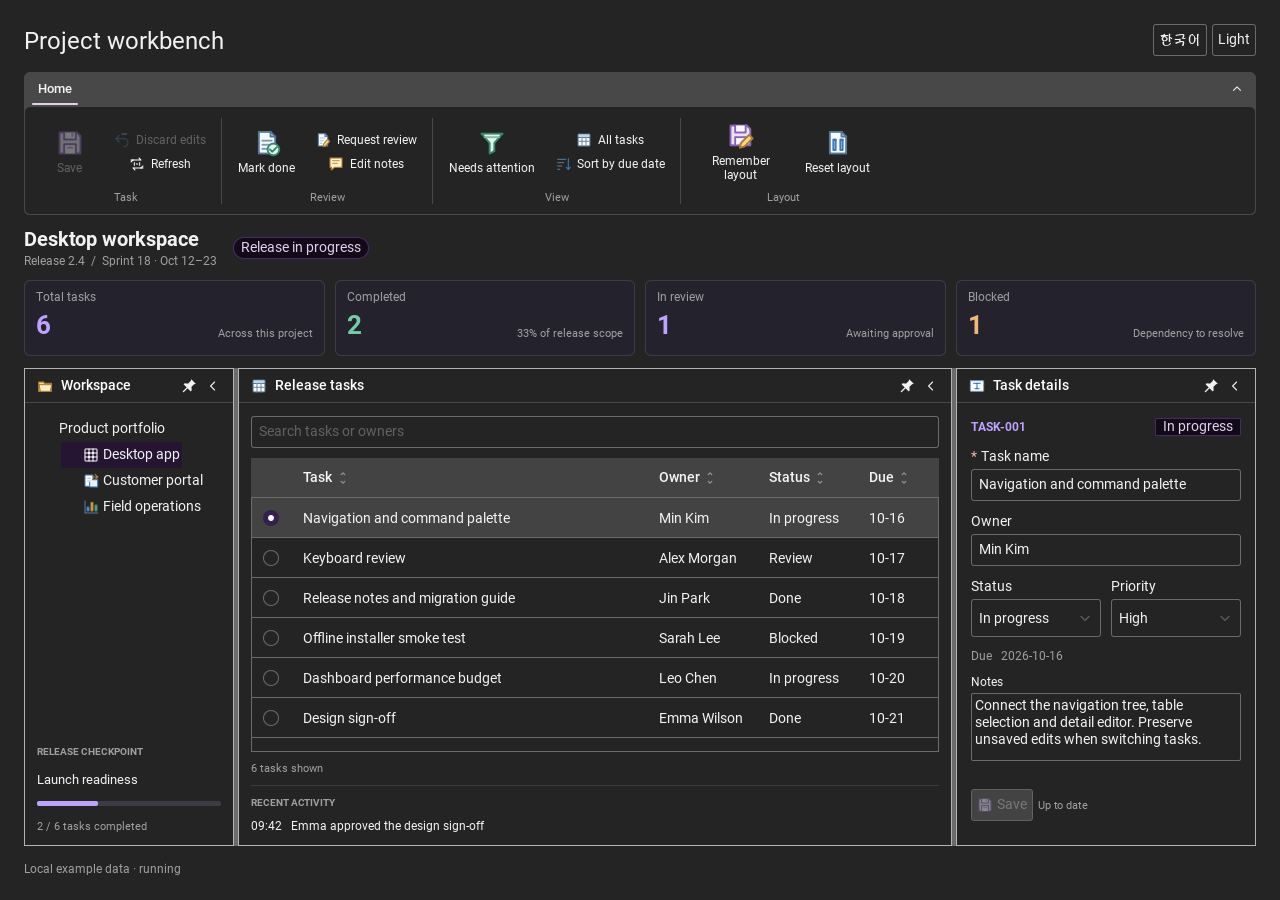Collapse the ribbon with the chevron
Viewport: 1280px width, 900px height.
1237,89
